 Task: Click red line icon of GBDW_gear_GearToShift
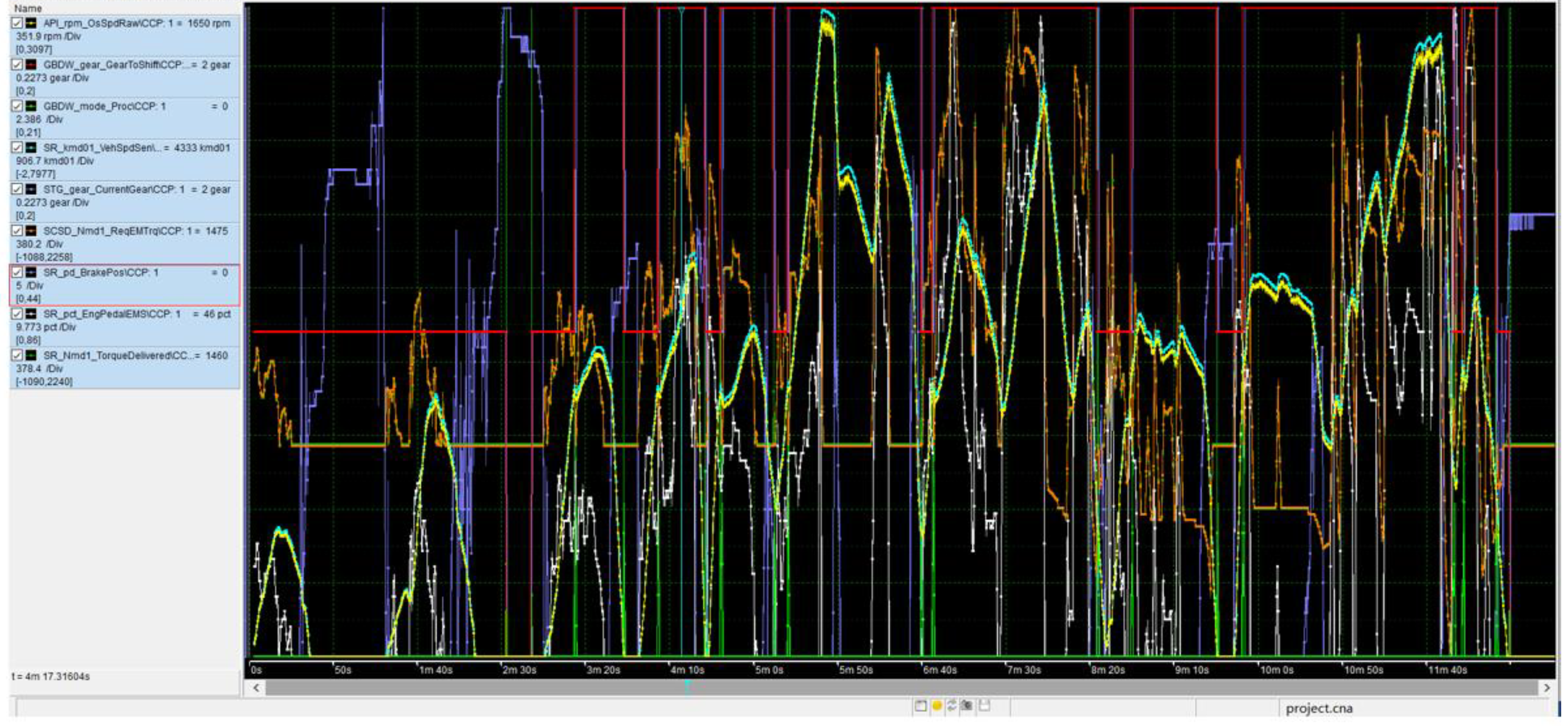(31, 64)
